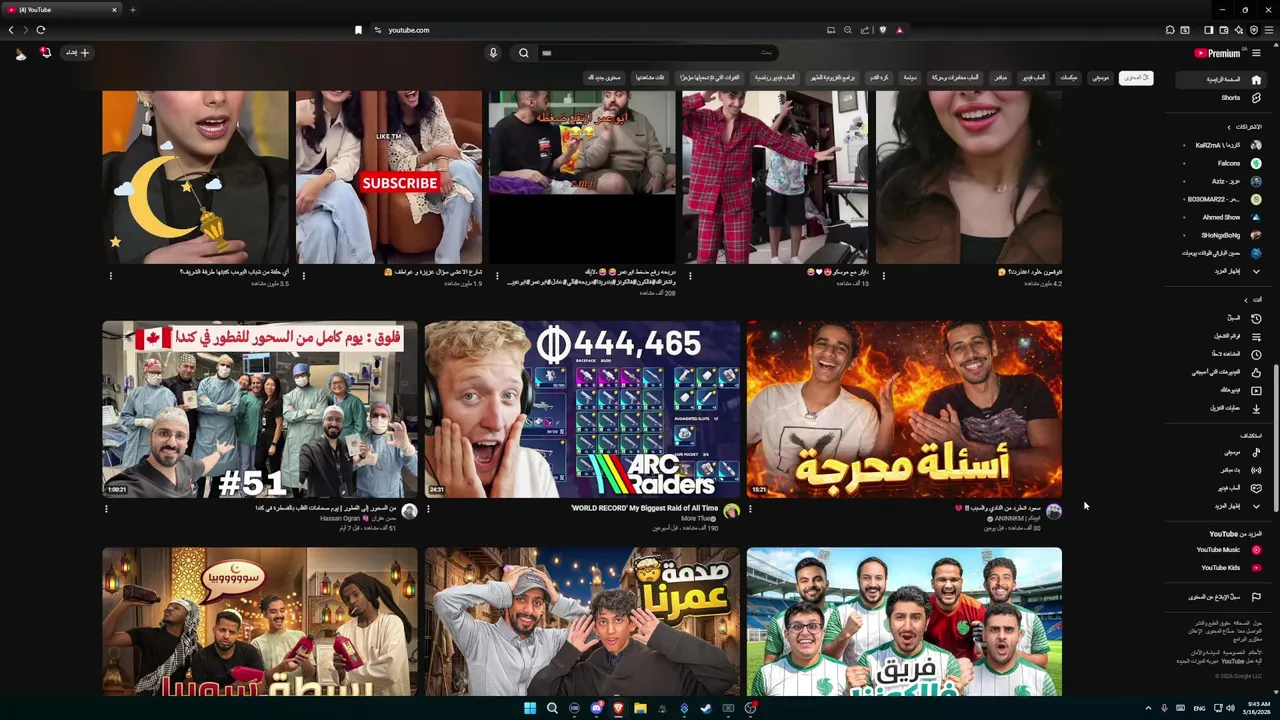
Task: Click 'WORLD RECORD' My Biggest Raid title
Action: 644,508
